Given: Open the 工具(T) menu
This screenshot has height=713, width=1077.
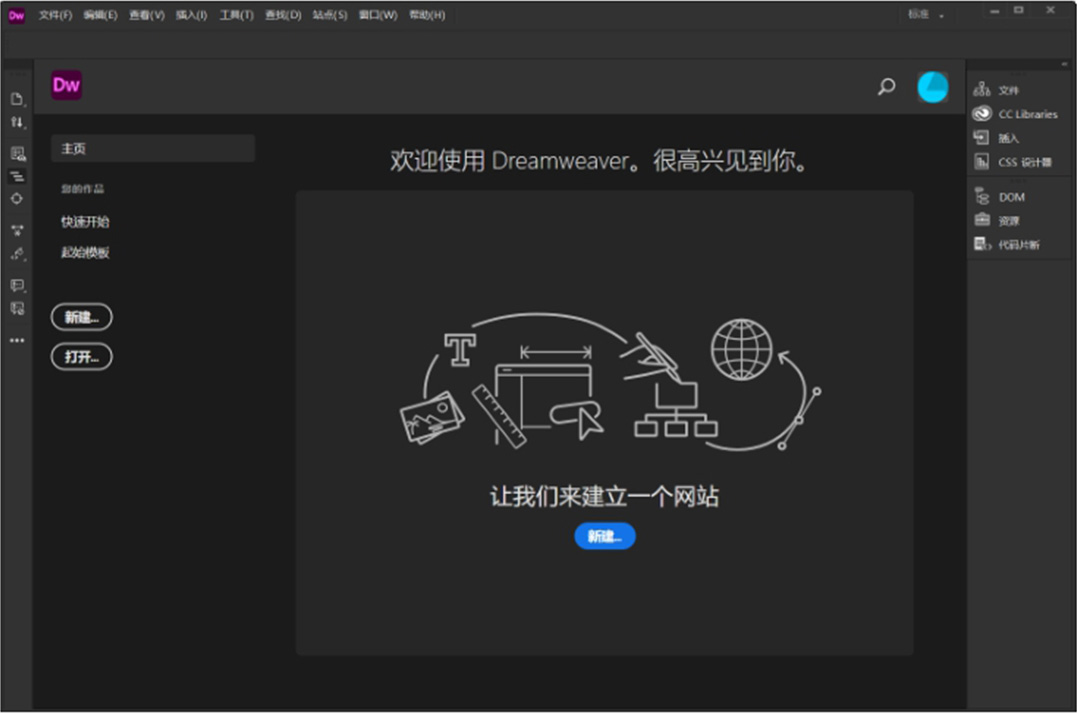Looking at the screenshot, I should tap(236, 15).
